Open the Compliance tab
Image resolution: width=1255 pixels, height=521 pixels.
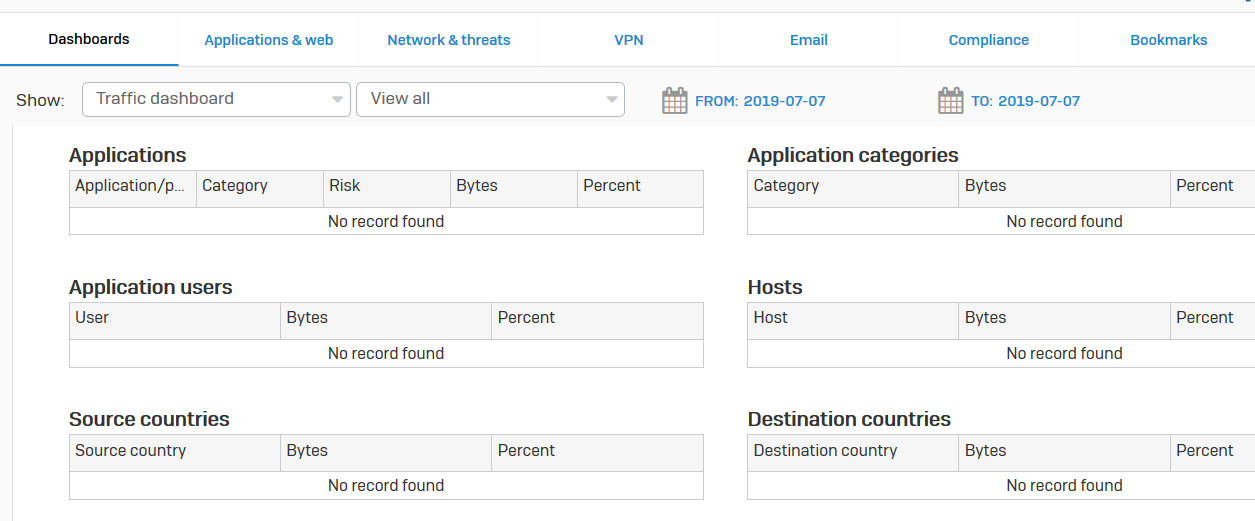pyautogui.click(x=988, y=40)
